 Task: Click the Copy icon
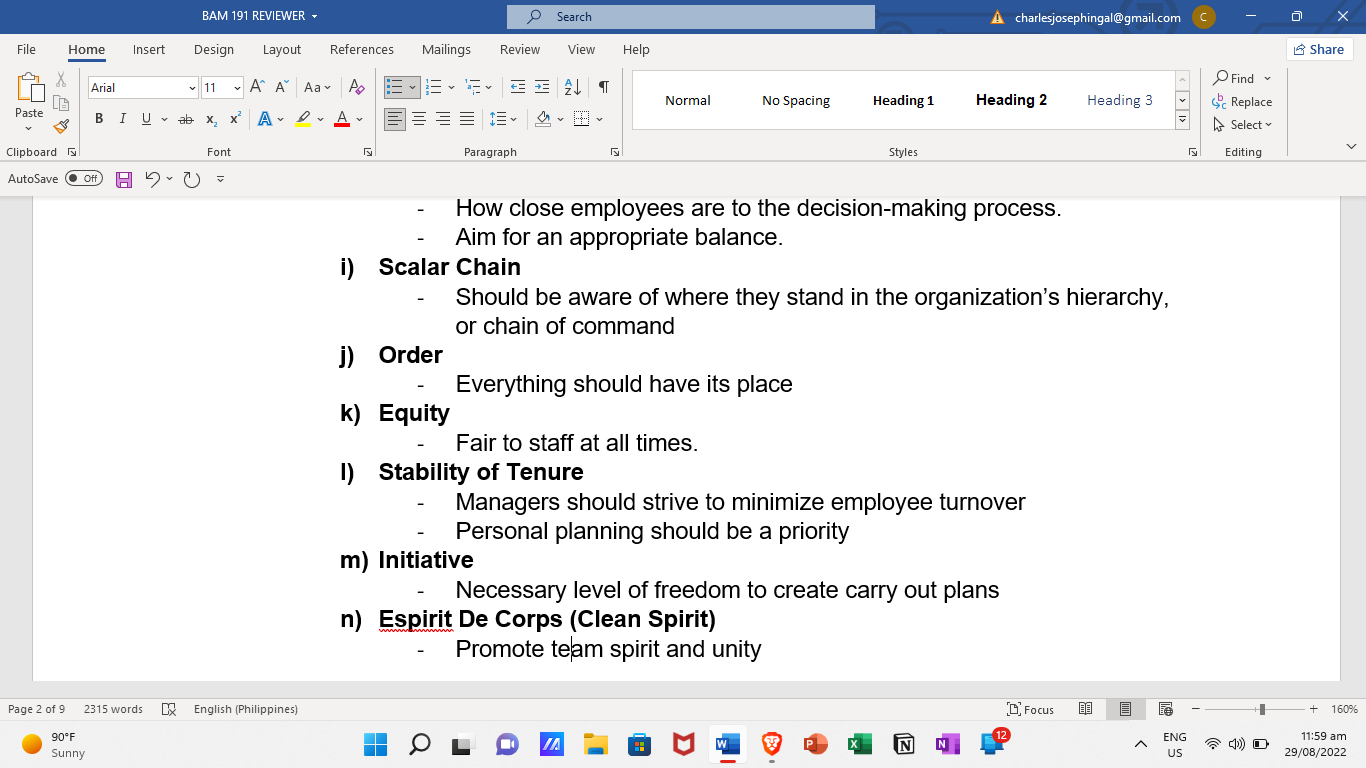(61, 103)
